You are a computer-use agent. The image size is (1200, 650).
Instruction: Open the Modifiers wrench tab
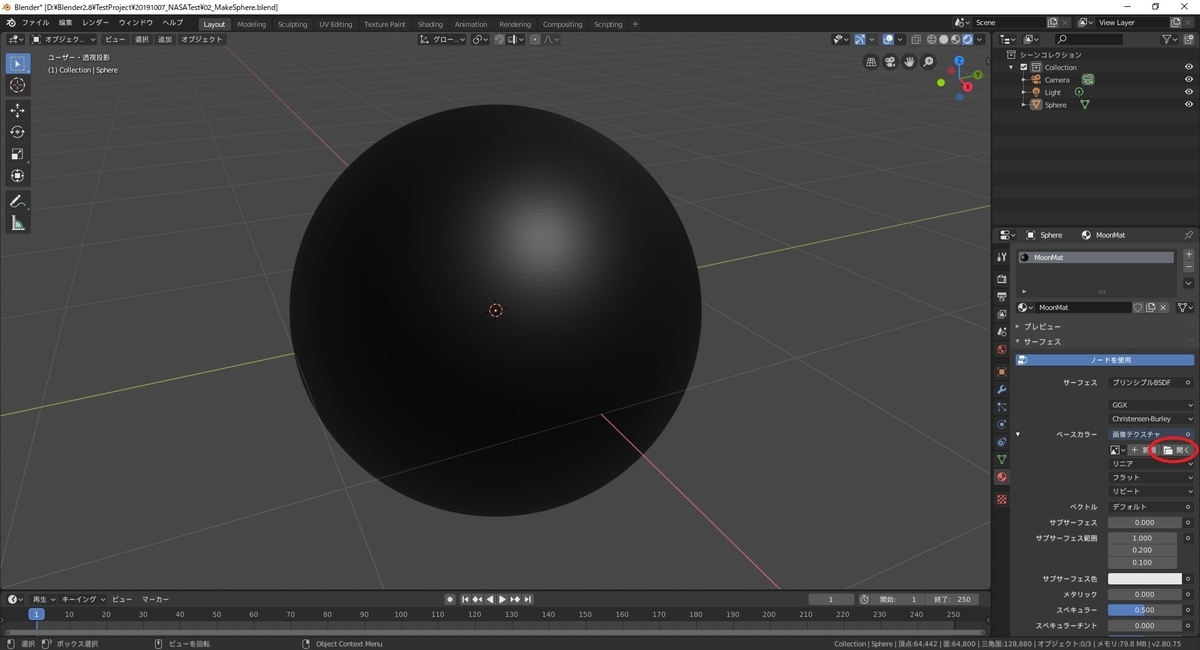point(1001,389)
